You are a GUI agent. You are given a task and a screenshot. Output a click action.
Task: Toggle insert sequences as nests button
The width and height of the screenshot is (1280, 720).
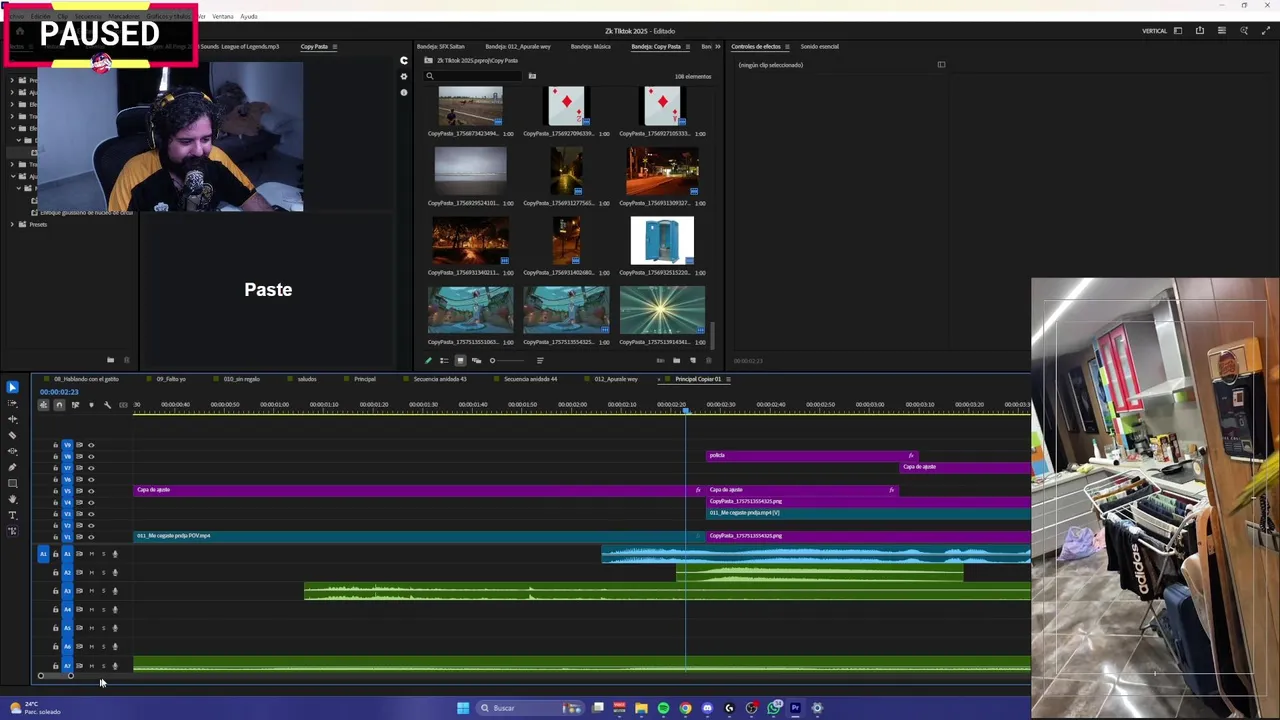pyautogui.click(x=43, y=404)
